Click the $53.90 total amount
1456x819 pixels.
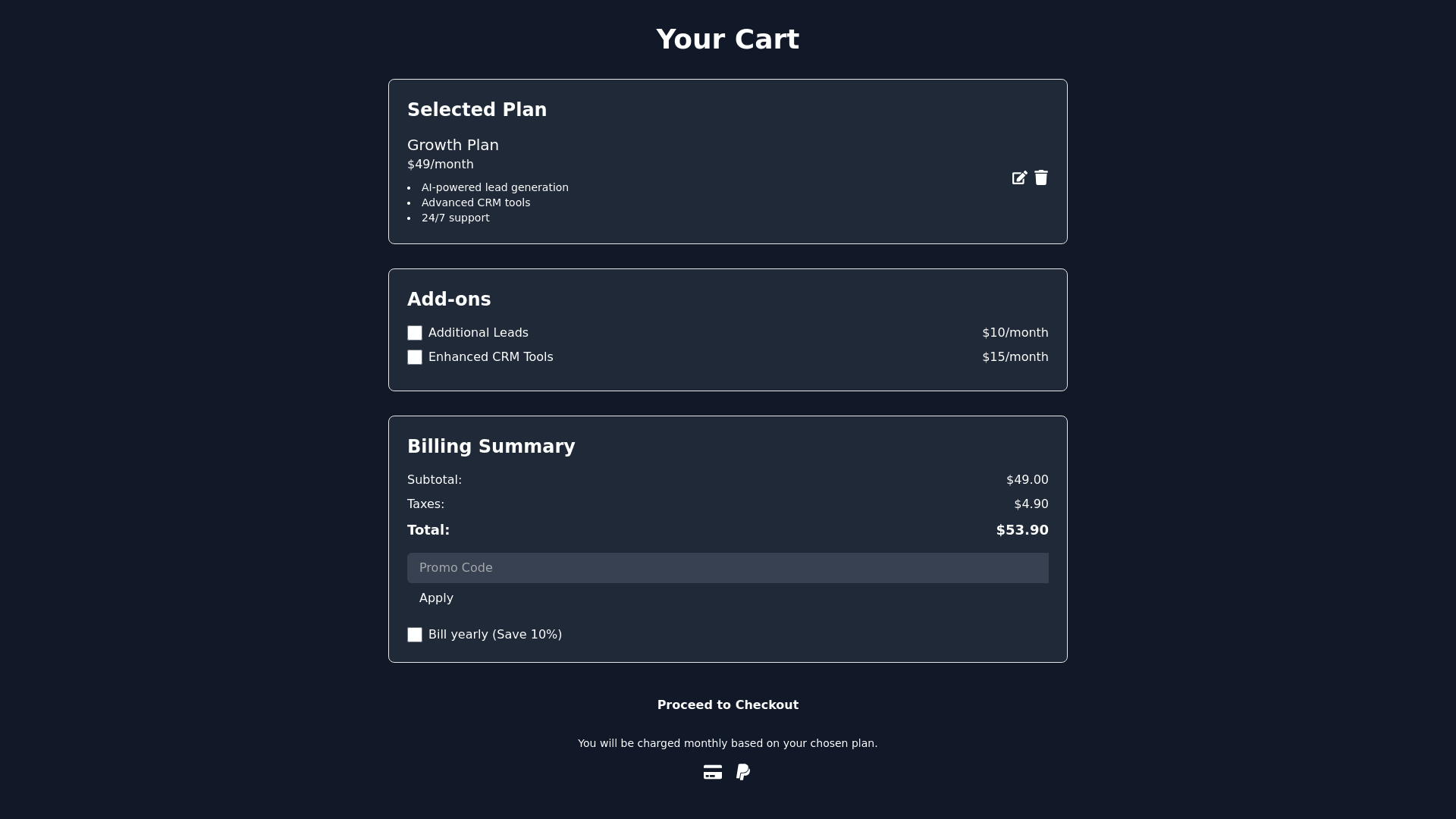tap(1021, 530)
